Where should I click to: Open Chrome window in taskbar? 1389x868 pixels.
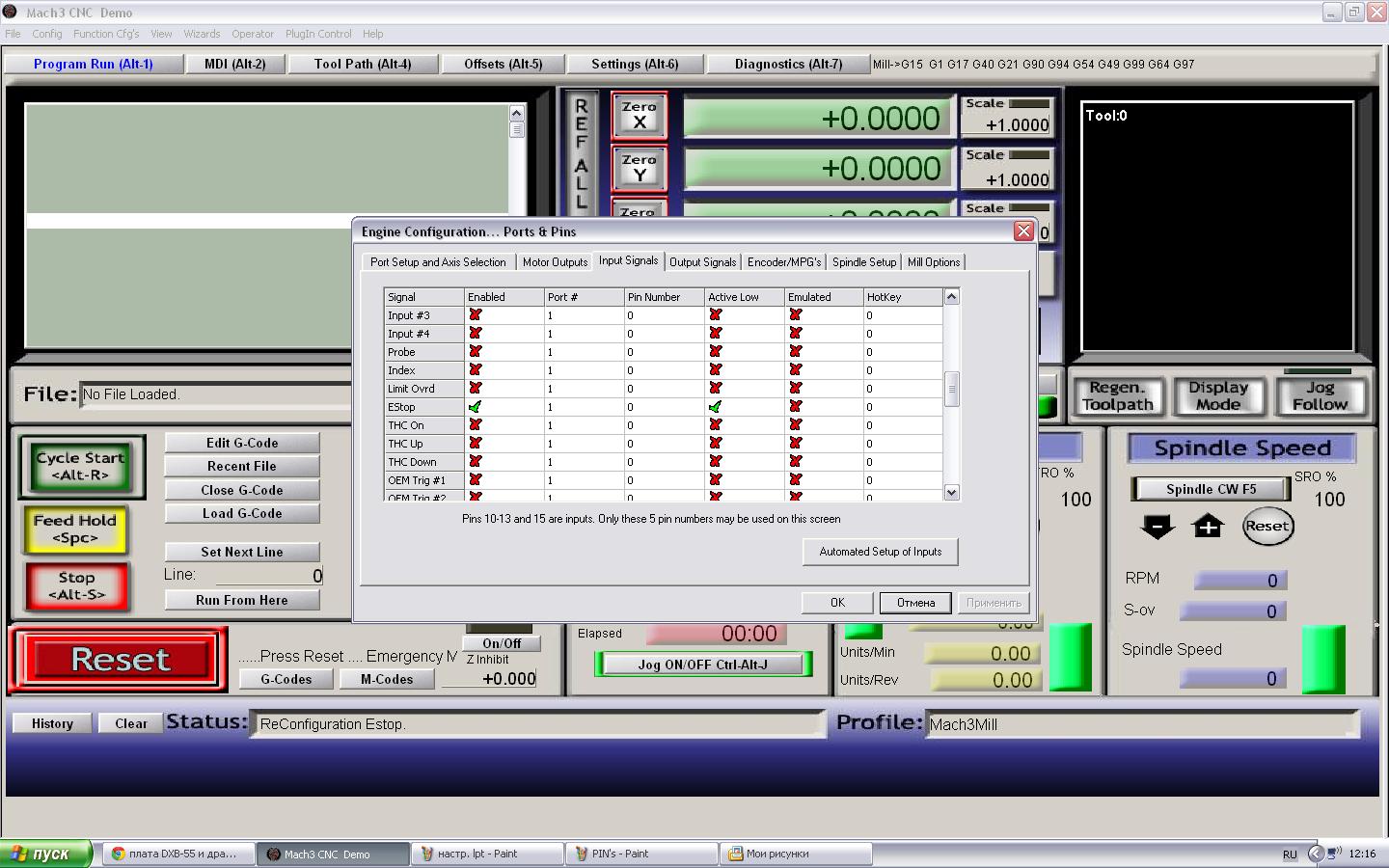coord(177,854)
